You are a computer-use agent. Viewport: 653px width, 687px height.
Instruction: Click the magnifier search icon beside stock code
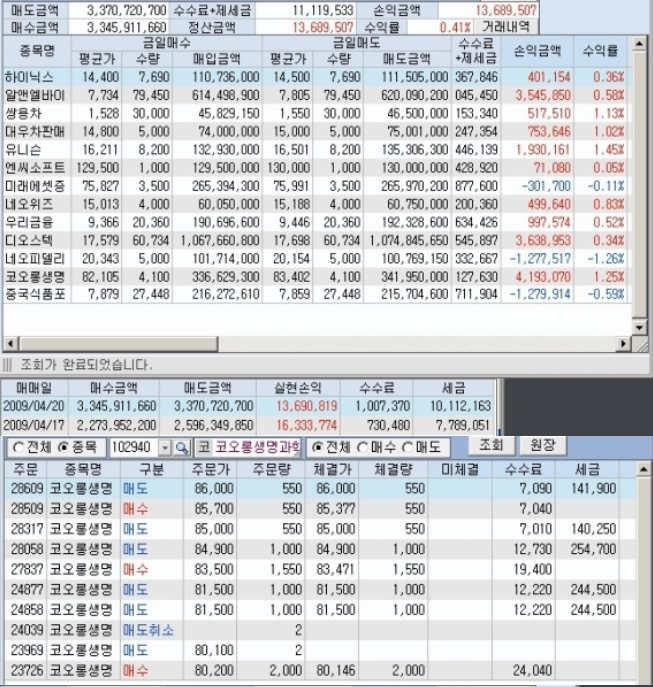pyautogui.click(x=182, y=447)
